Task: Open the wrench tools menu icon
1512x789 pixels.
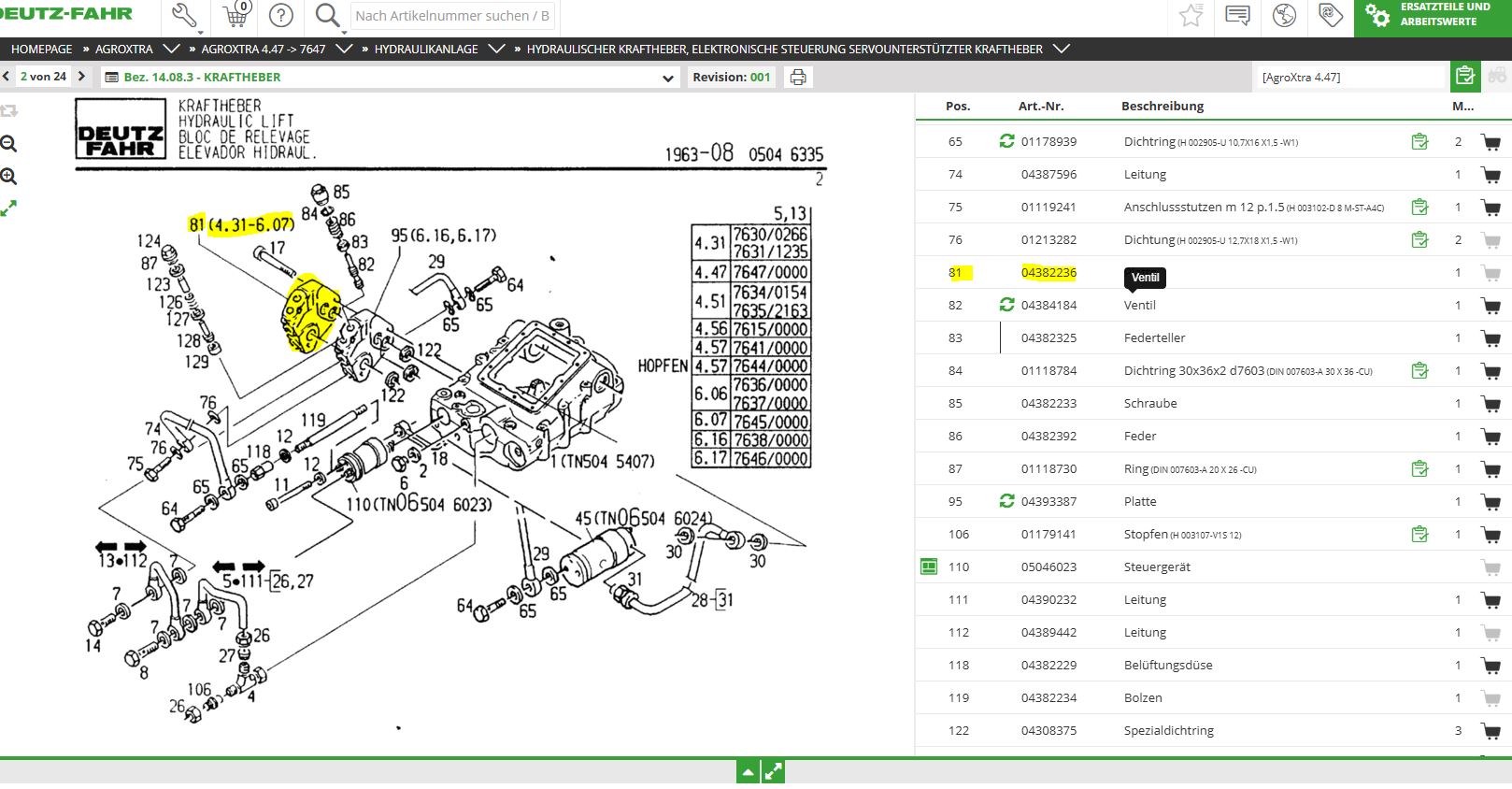Action: click(x=185, y=16)
